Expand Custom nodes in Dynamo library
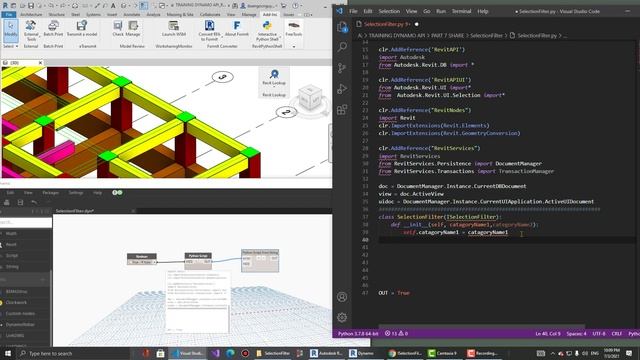The height and width of the screenshot is (360, 640). pos(20,313)
